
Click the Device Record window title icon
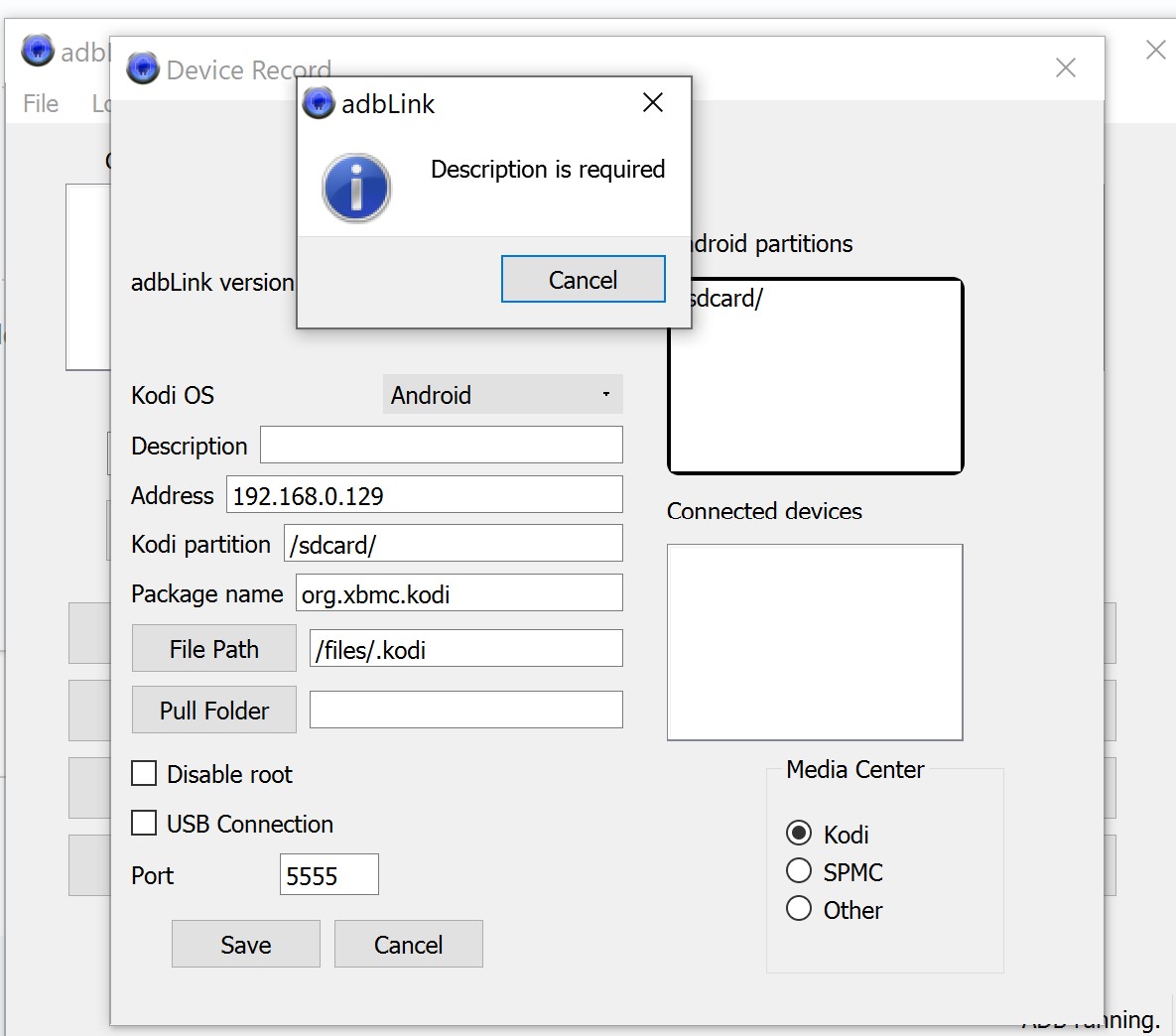143,68
